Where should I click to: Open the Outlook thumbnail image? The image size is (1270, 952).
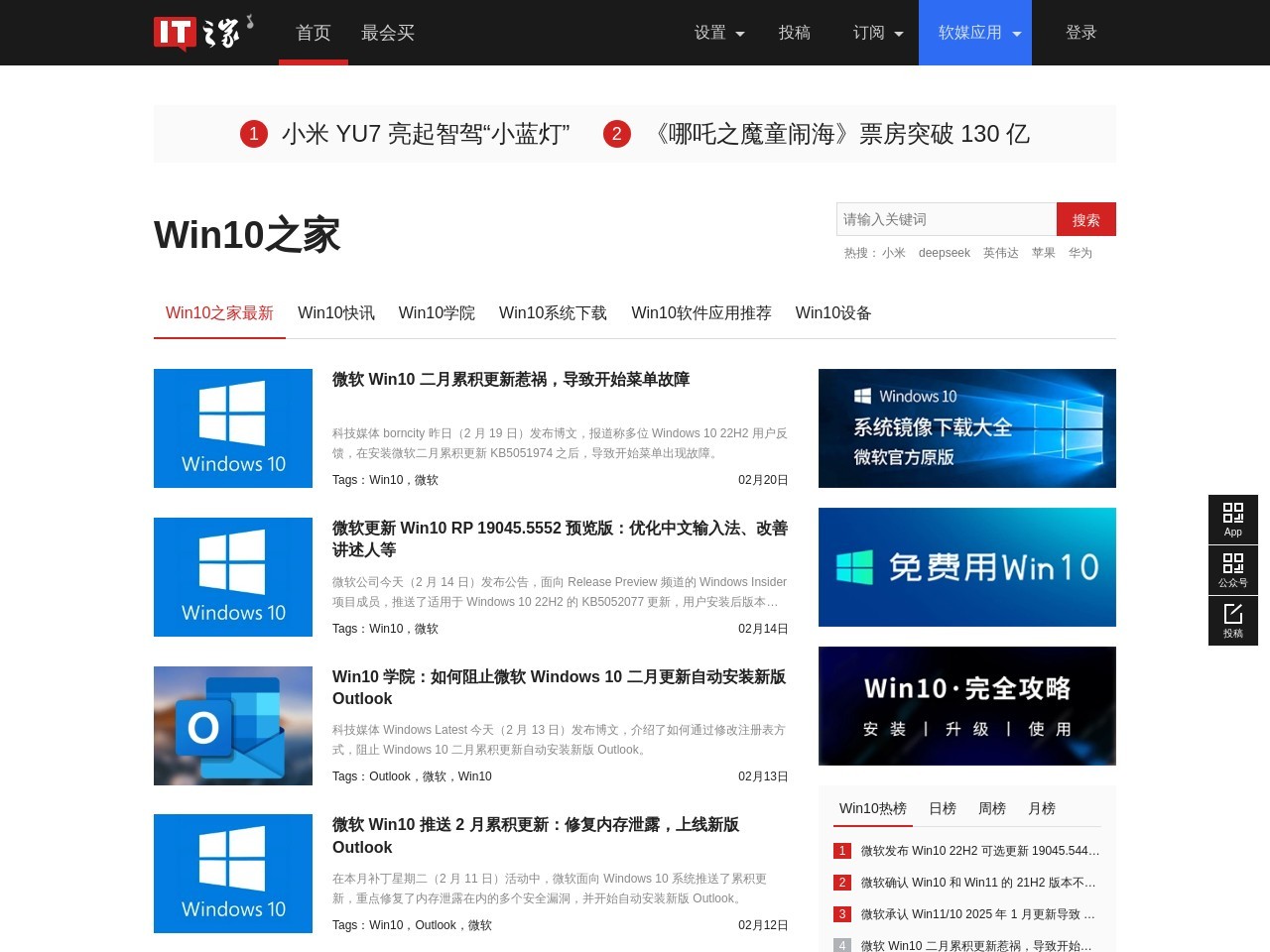[x=233, y=726]
